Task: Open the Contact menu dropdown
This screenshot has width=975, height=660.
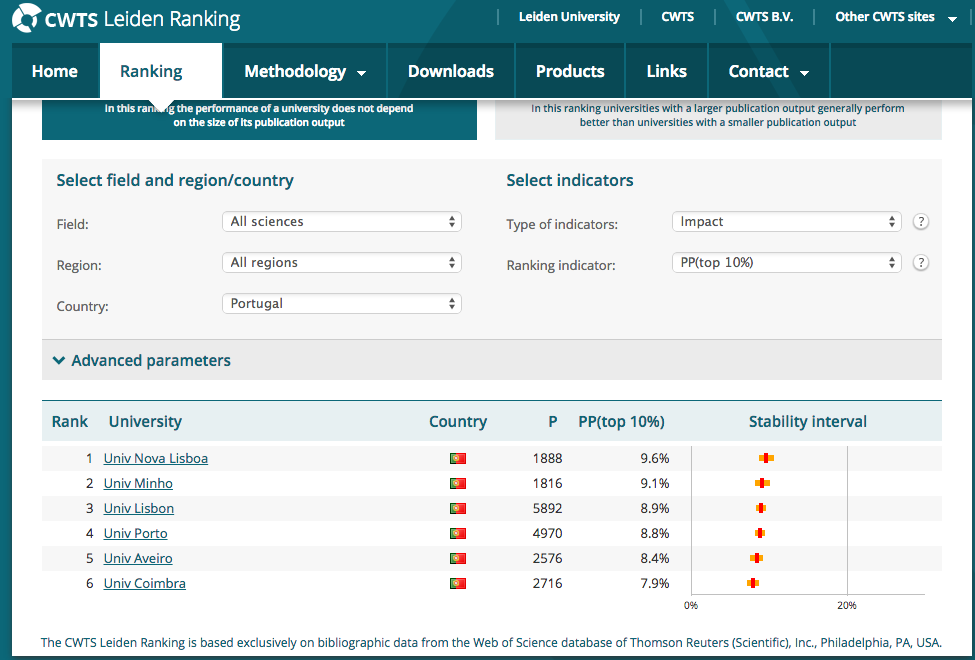Action: point(769,72)
